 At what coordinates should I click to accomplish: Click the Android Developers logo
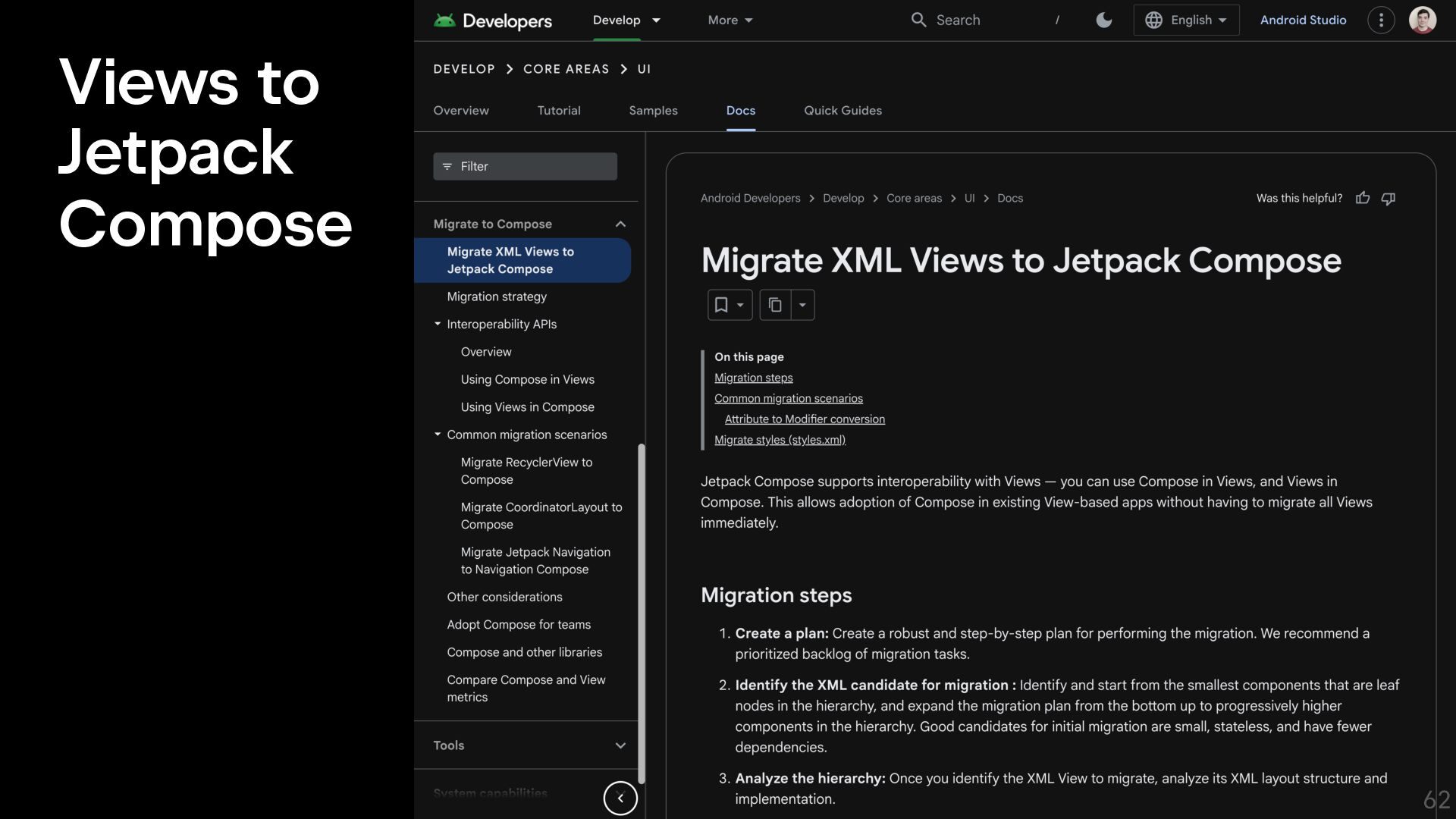click(x=493, y=20)
